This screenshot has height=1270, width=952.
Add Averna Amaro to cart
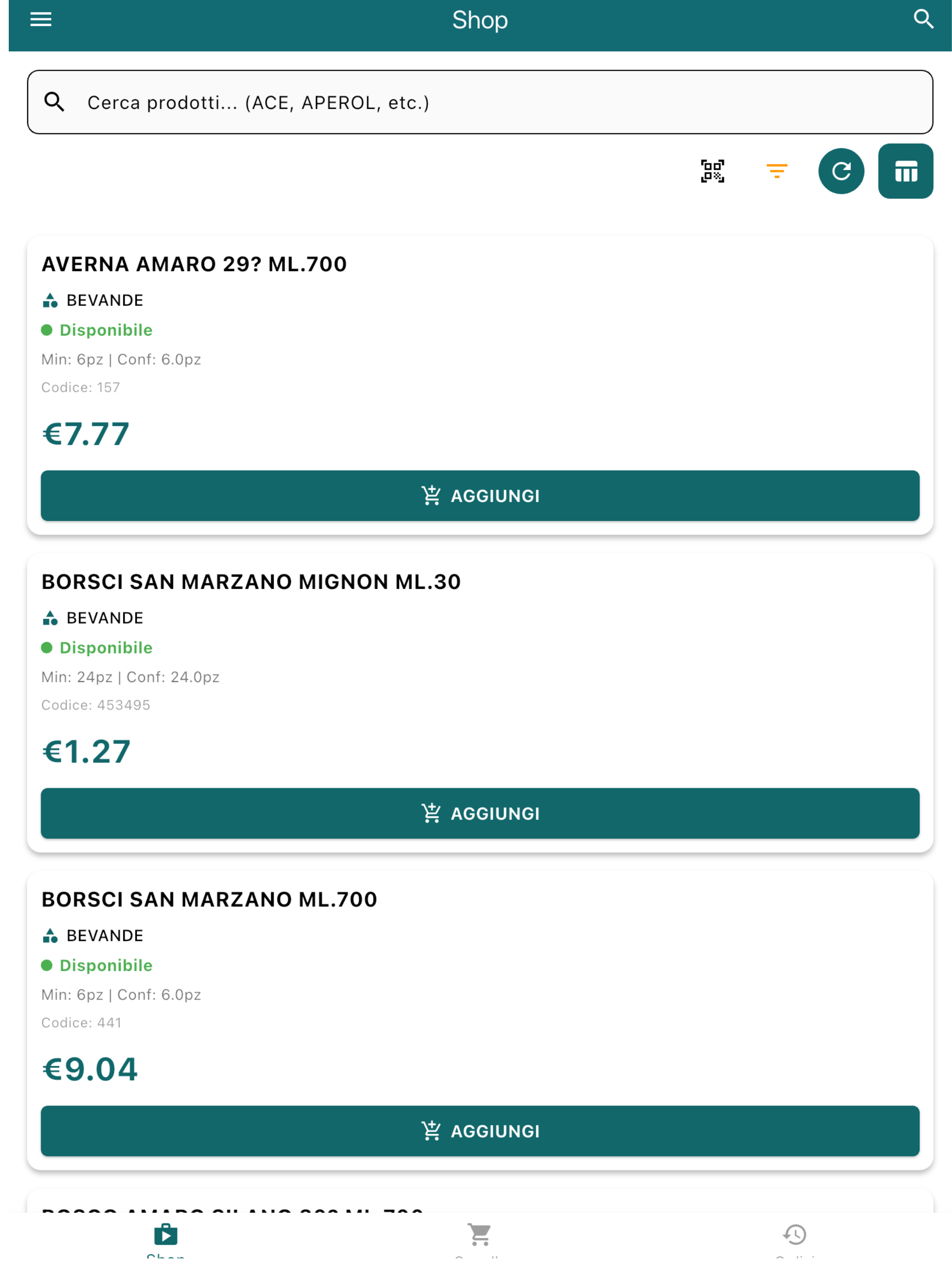click(x=480, y=496)
